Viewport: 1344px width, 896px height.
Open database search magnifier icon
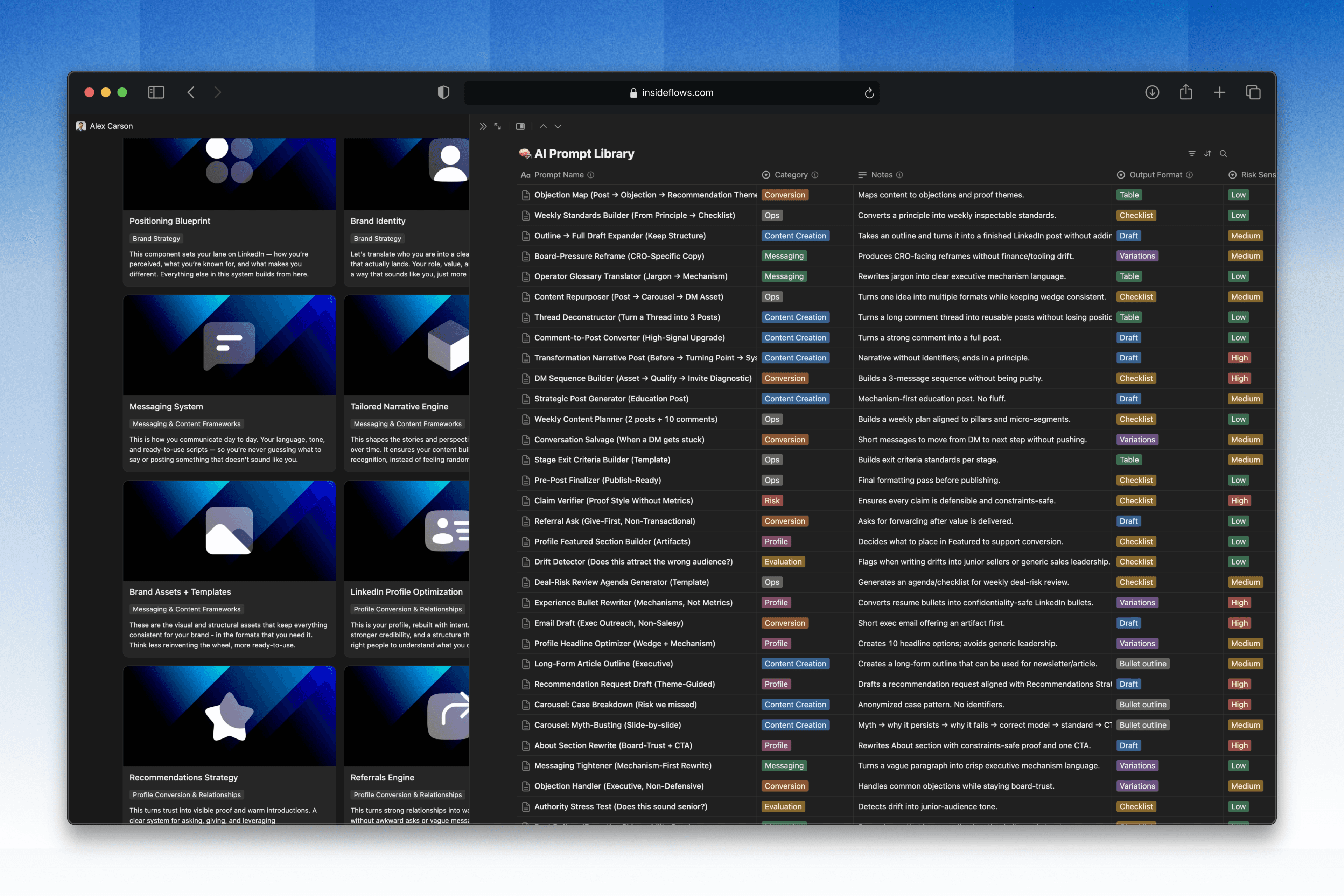pyautogui.click(x=1224, y=153)
